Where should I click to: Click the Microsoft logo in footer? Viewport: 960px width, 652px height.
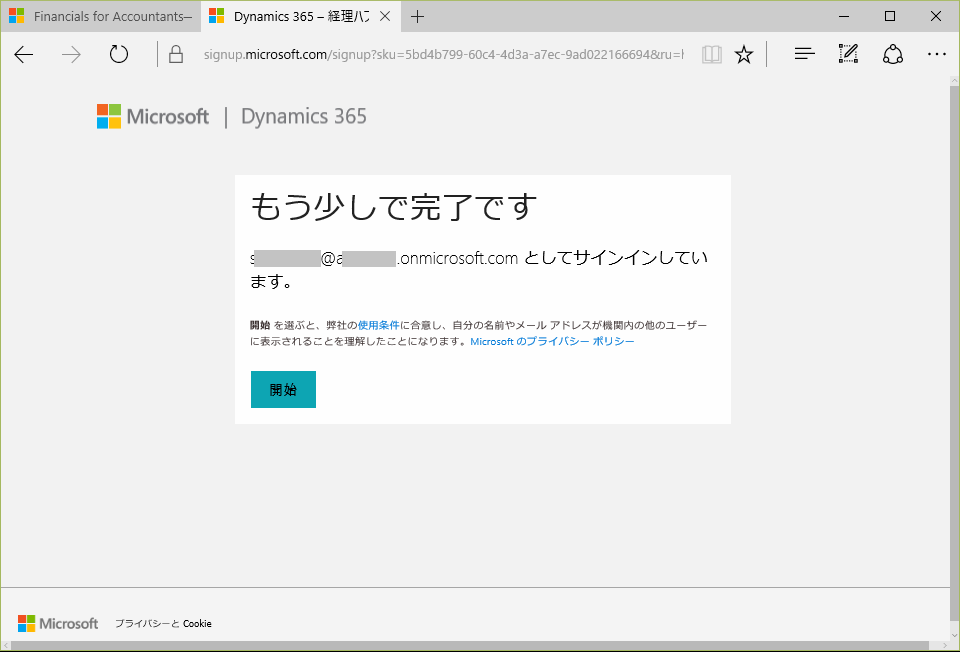58,624
